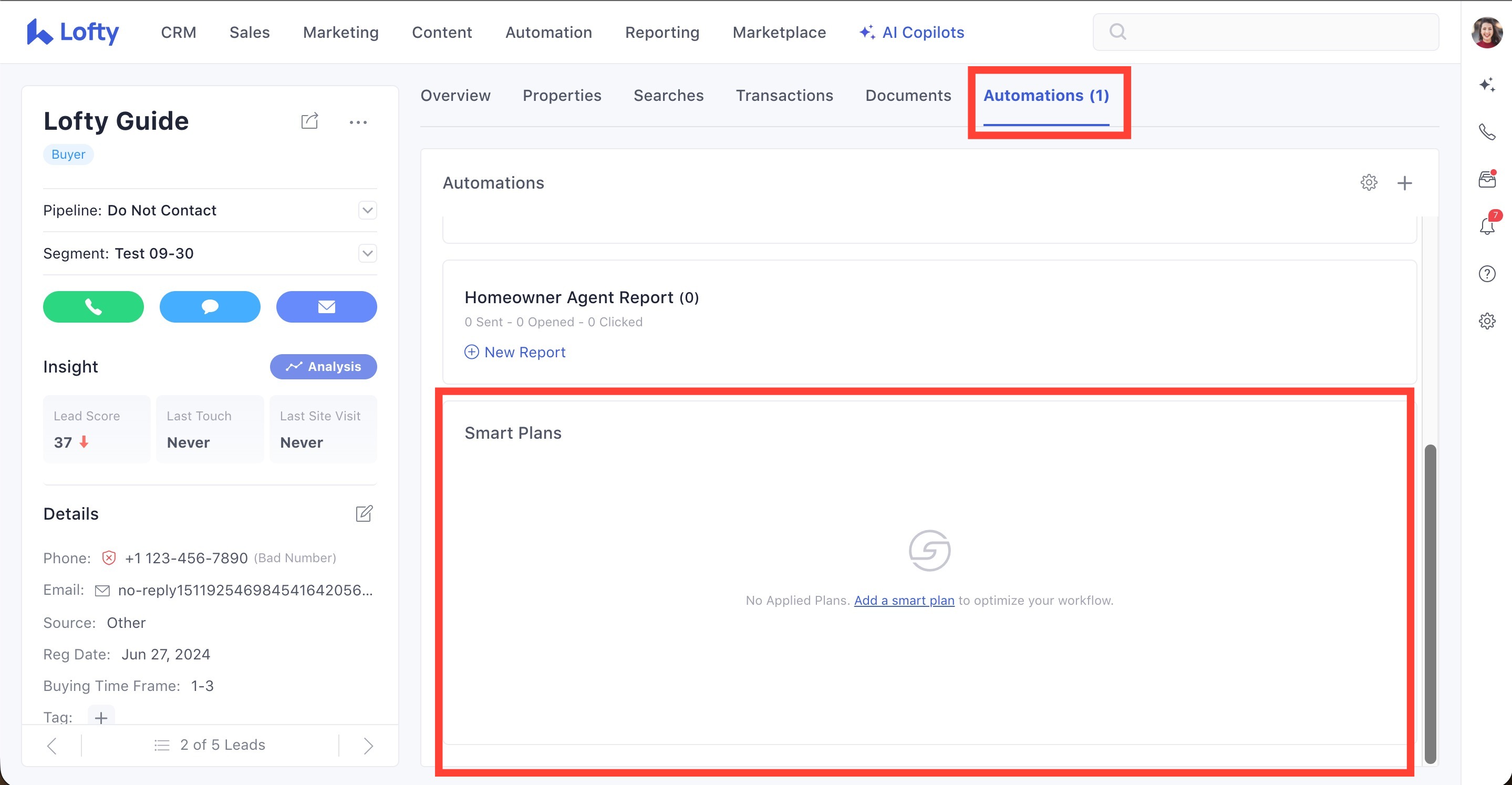Open the dialer phone icon in right sidebar
The height and width of the screenshot is (785, 1512).
[1487, 132]
